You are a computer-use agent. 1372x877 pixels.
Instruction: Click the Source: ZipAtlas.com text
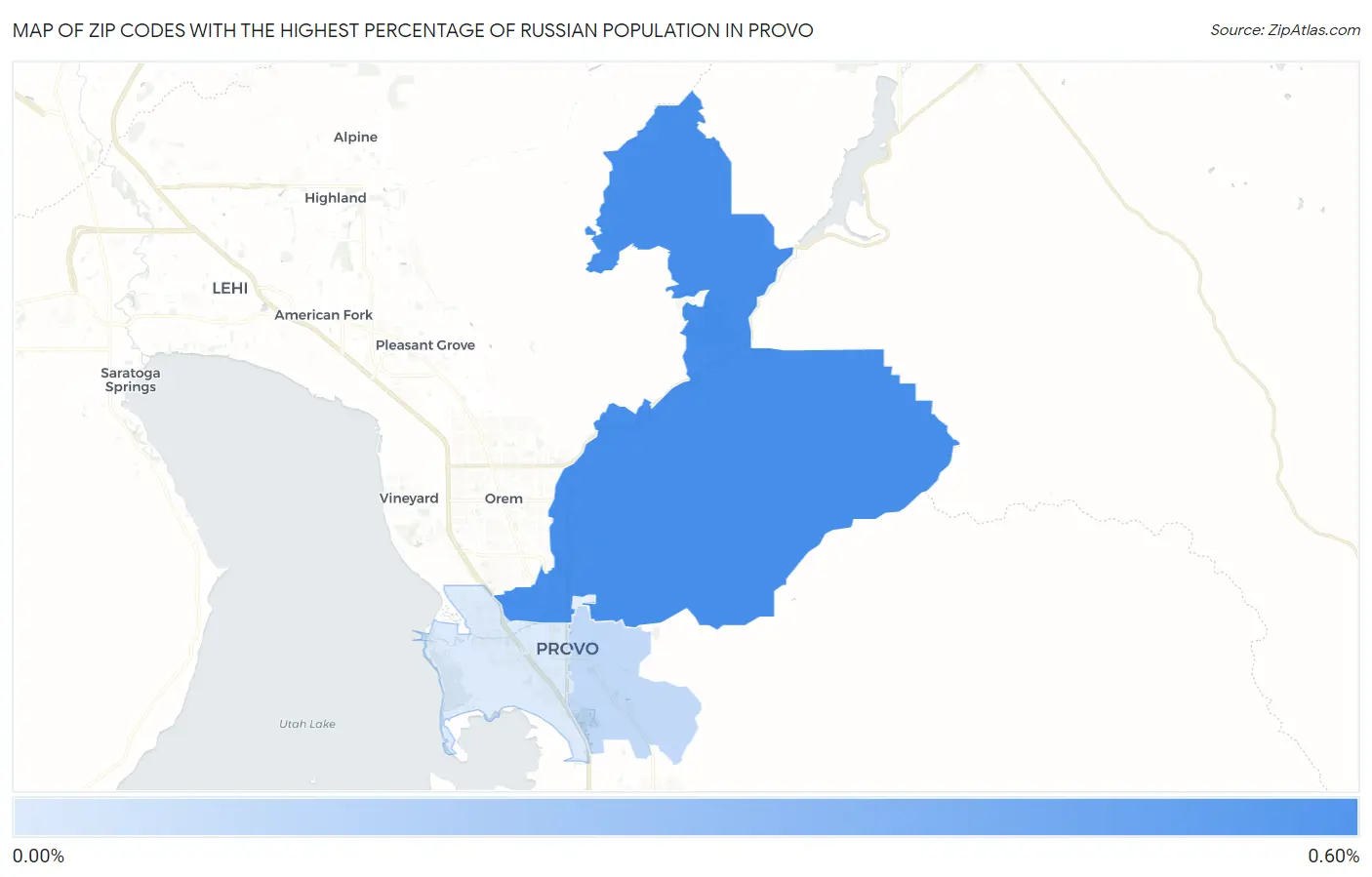point(1285,30)
